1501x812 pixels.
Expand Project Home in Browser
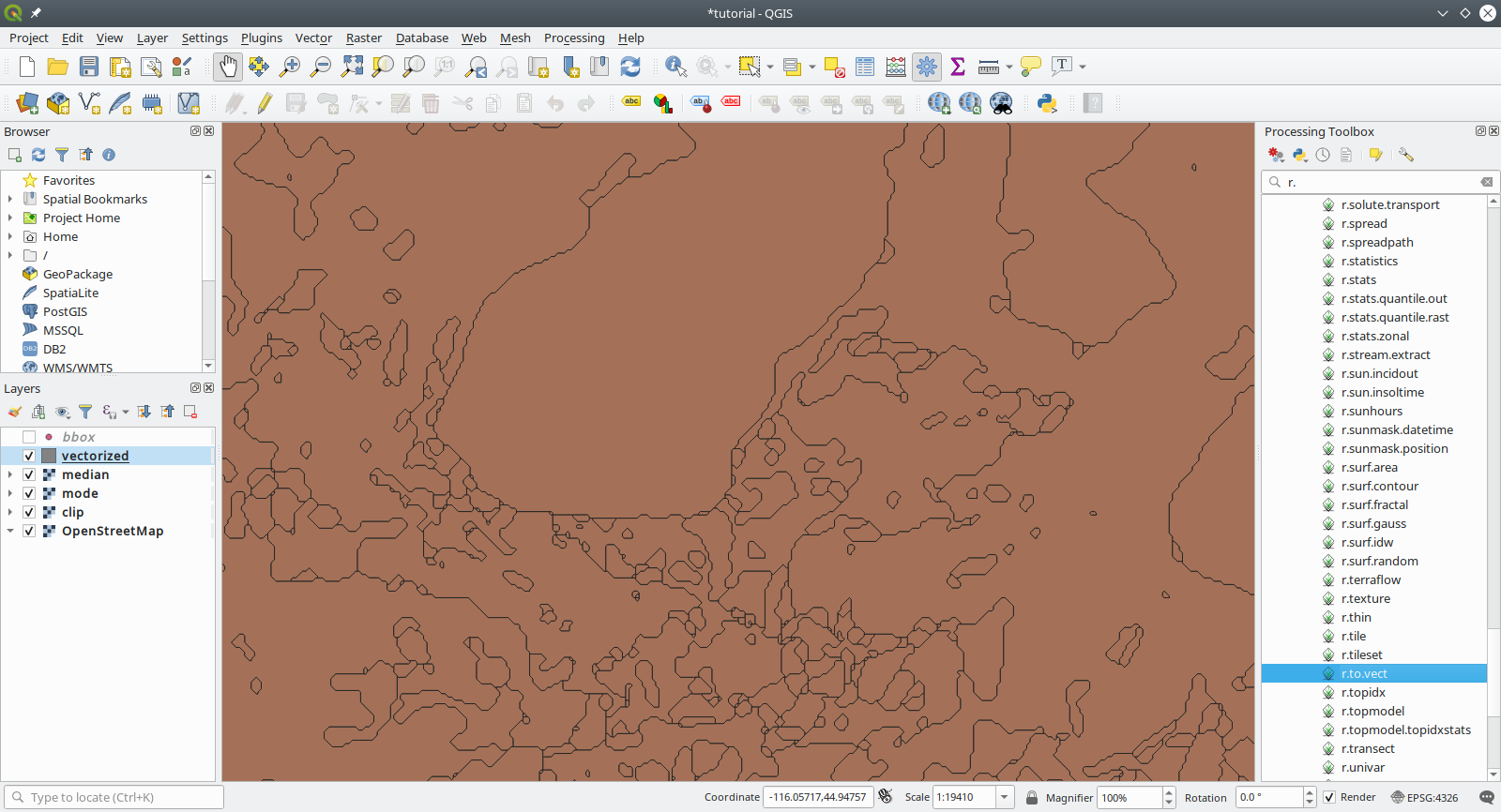point(10,218)
